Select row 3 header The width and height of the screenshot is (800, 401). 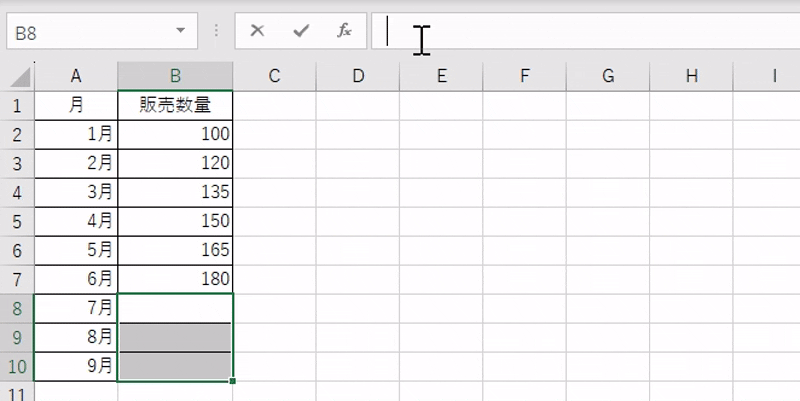[x=17, y=164]
